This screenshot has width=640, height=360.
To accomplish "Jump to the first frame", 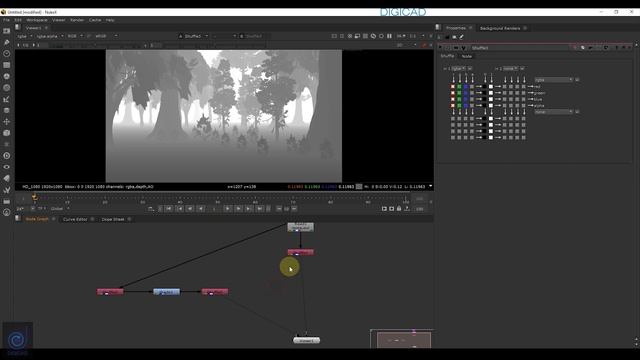I will [169, 209].
